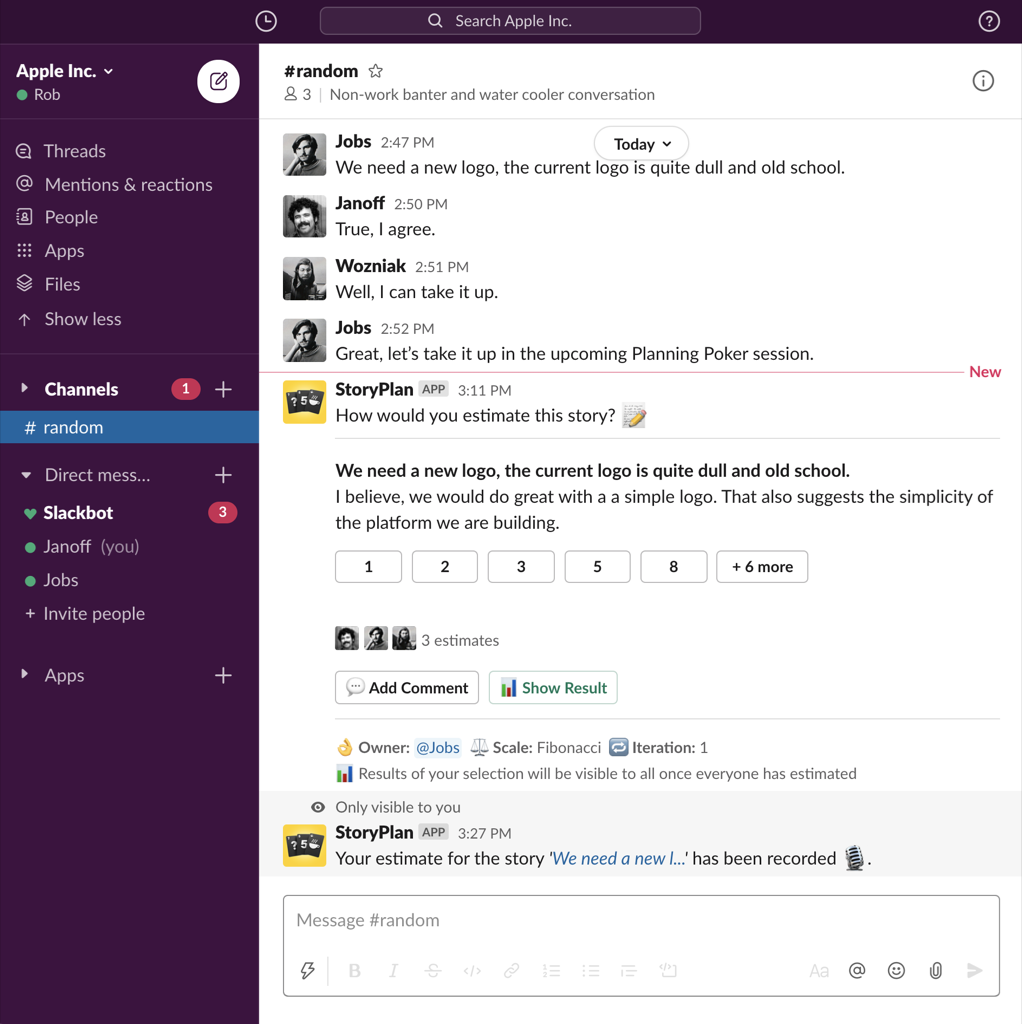This screenshot has height=1024, width=1022.
Task: Toggle bold formatting in composer
Action: pyautogui.click(x=354, y=970)
